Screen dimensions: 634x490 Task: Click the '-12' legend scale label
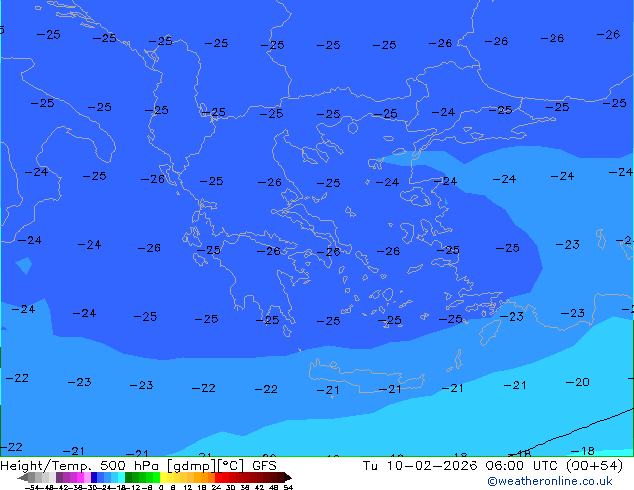pyautogui.click(x=133, y=488)
